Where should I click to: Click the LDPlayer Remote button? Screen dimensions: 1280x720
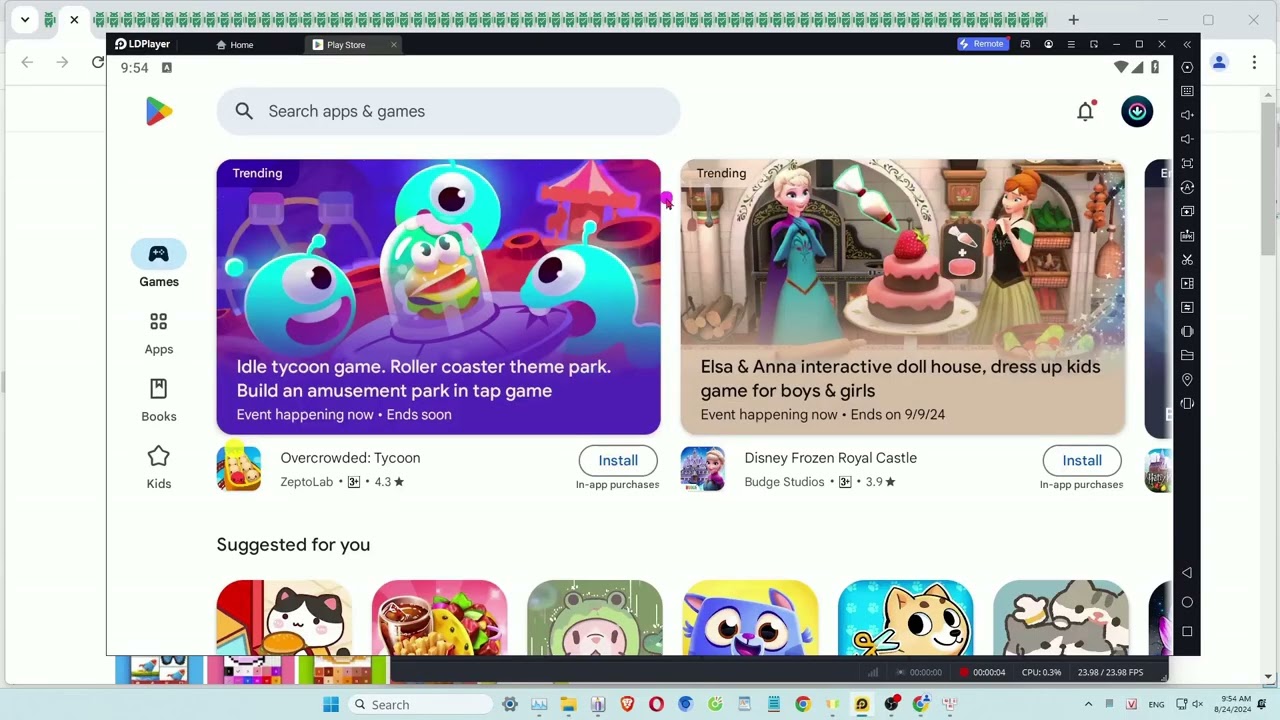tap(982, 44)
